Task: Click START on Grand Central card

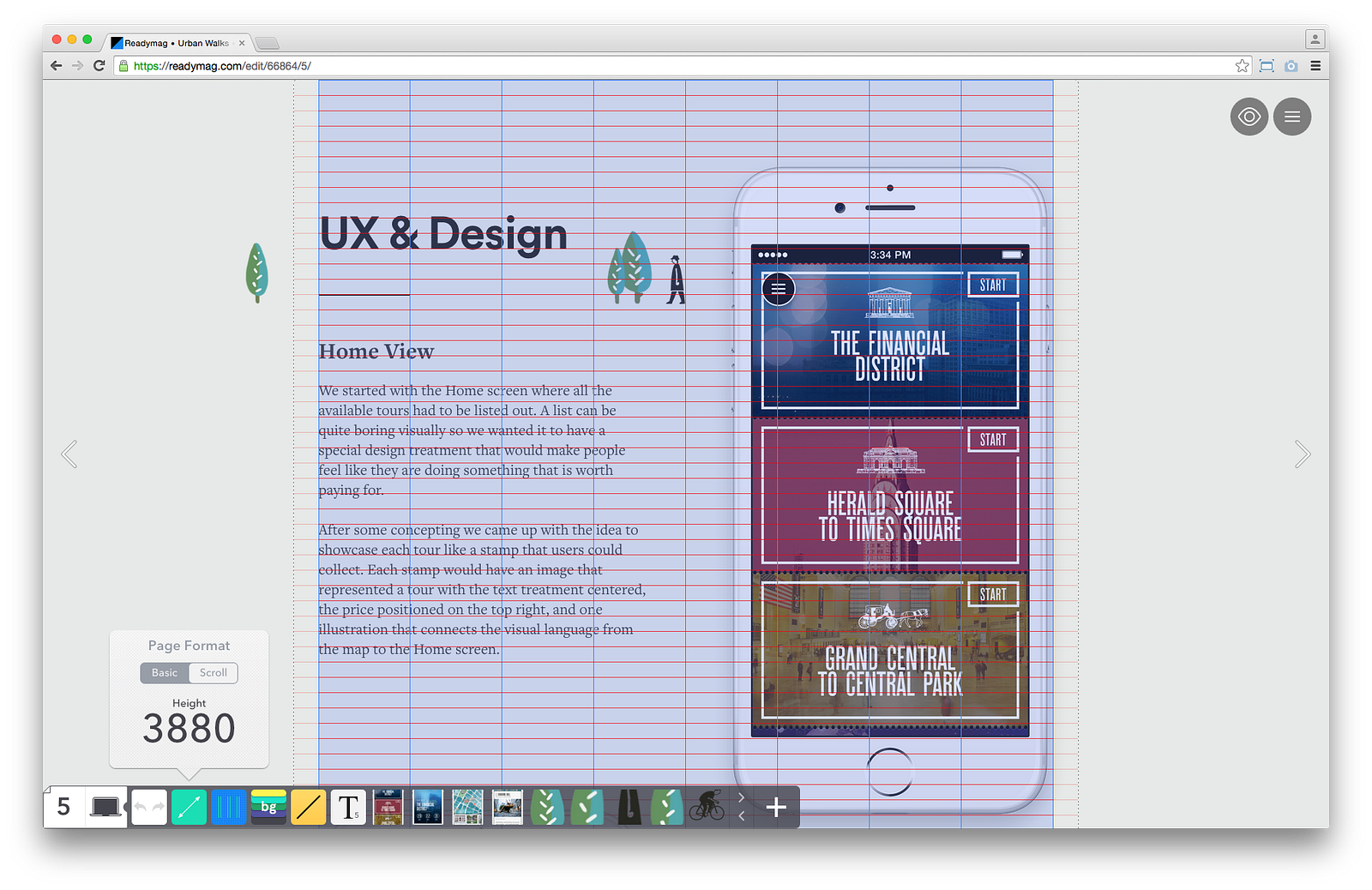Action: [x=993, y=594]
